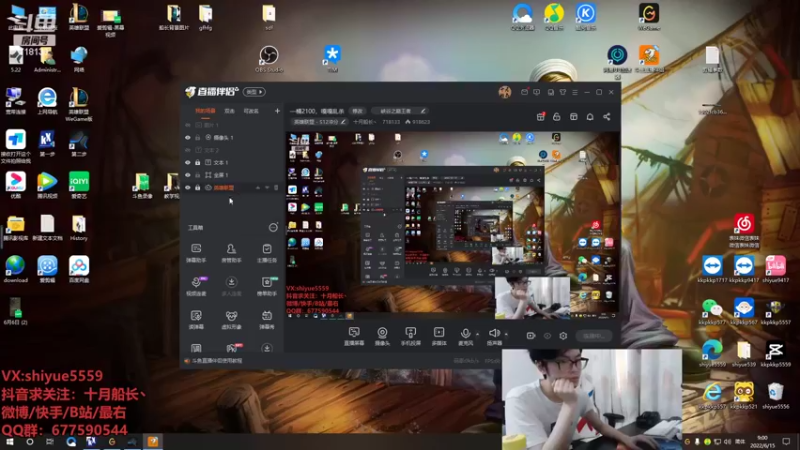Open the mail icon in the title bar
This screenshot has width=800, height=450.
pyautogui.click(x=524, y=92)
